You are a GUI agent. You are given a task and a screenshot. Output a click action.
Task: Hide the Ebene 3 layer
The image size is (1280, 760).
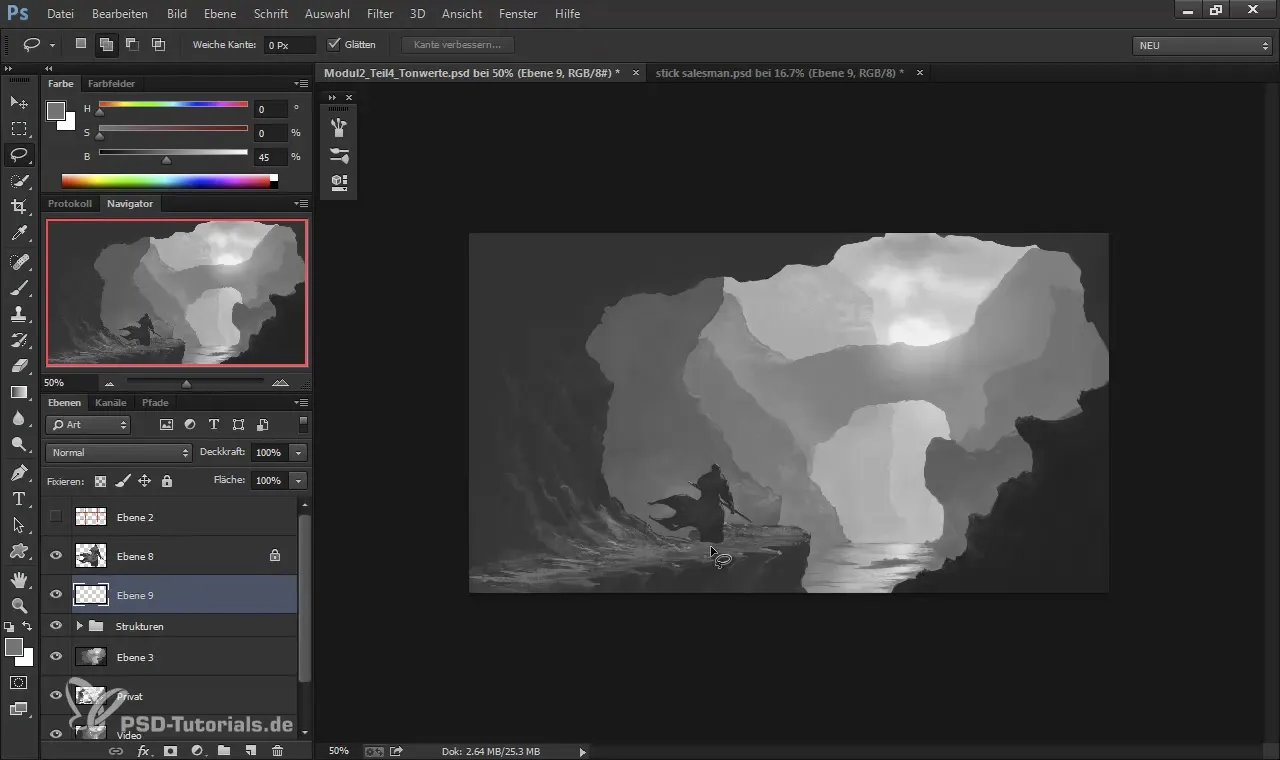56,657
